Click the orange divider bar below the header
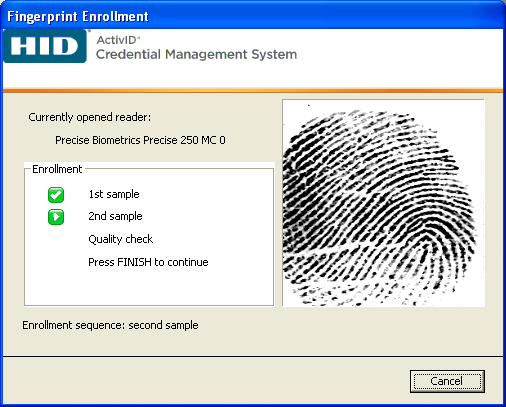Screen dimensions: 506x407 point(253,90)
